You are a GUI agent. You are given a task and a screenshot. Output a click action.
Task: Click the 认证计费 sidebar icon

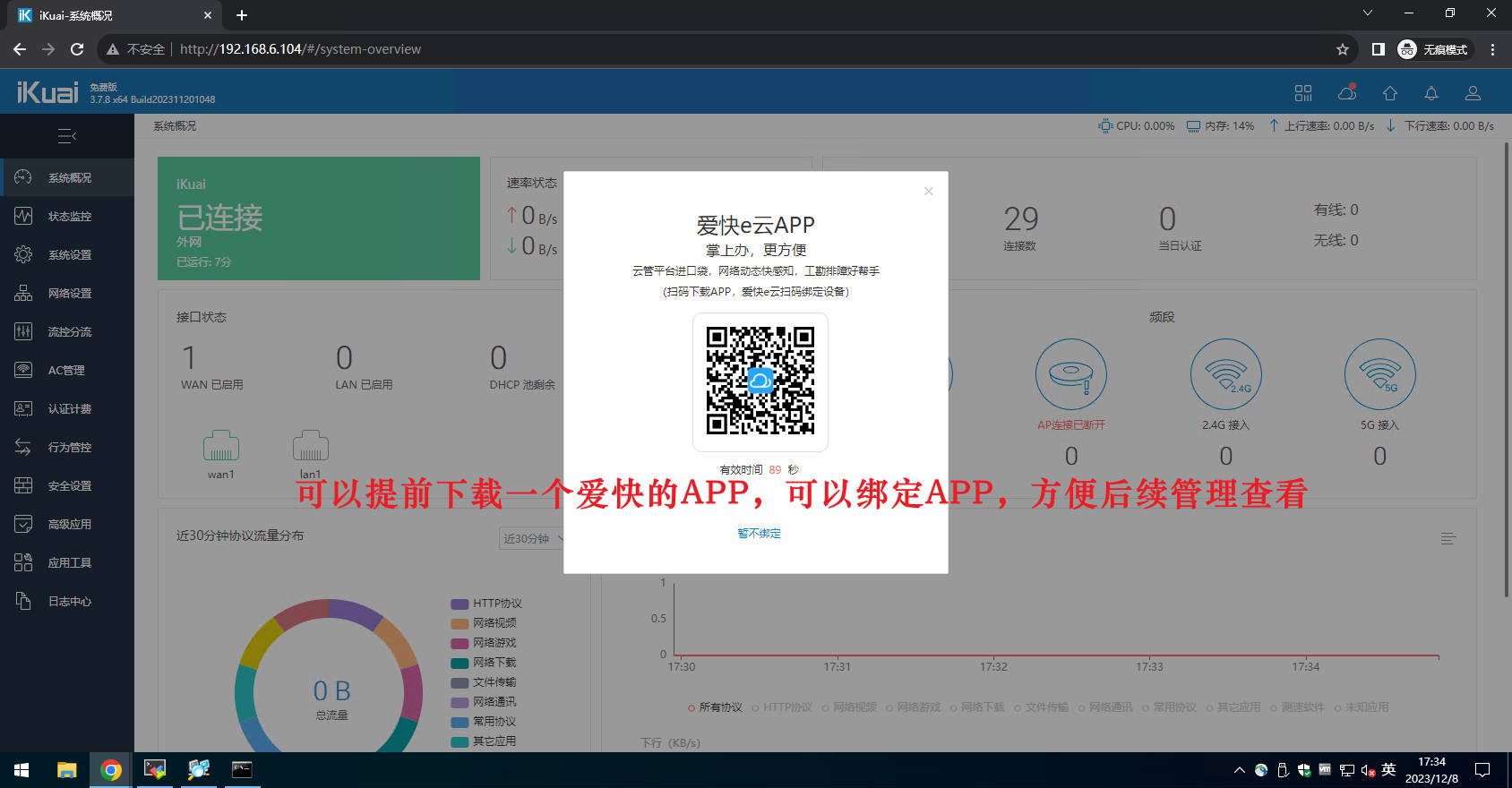23,408
